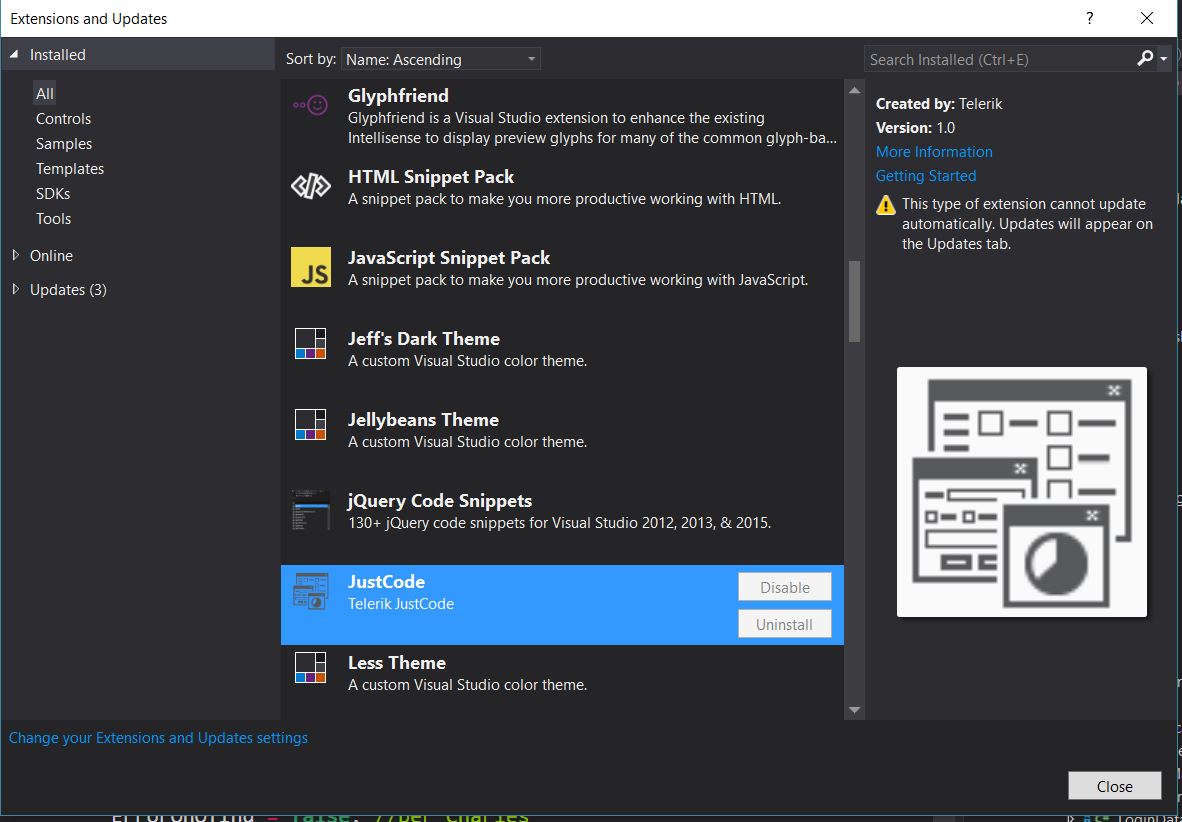Click the Jellybeans Theme icon

coord(311,425)
